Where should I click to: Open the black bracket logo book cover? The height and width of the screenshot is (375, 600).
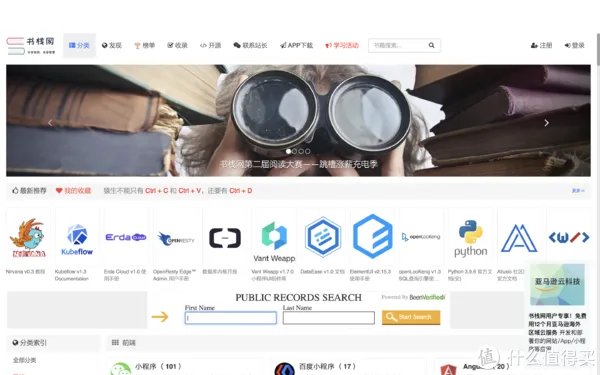click(225, 238)
